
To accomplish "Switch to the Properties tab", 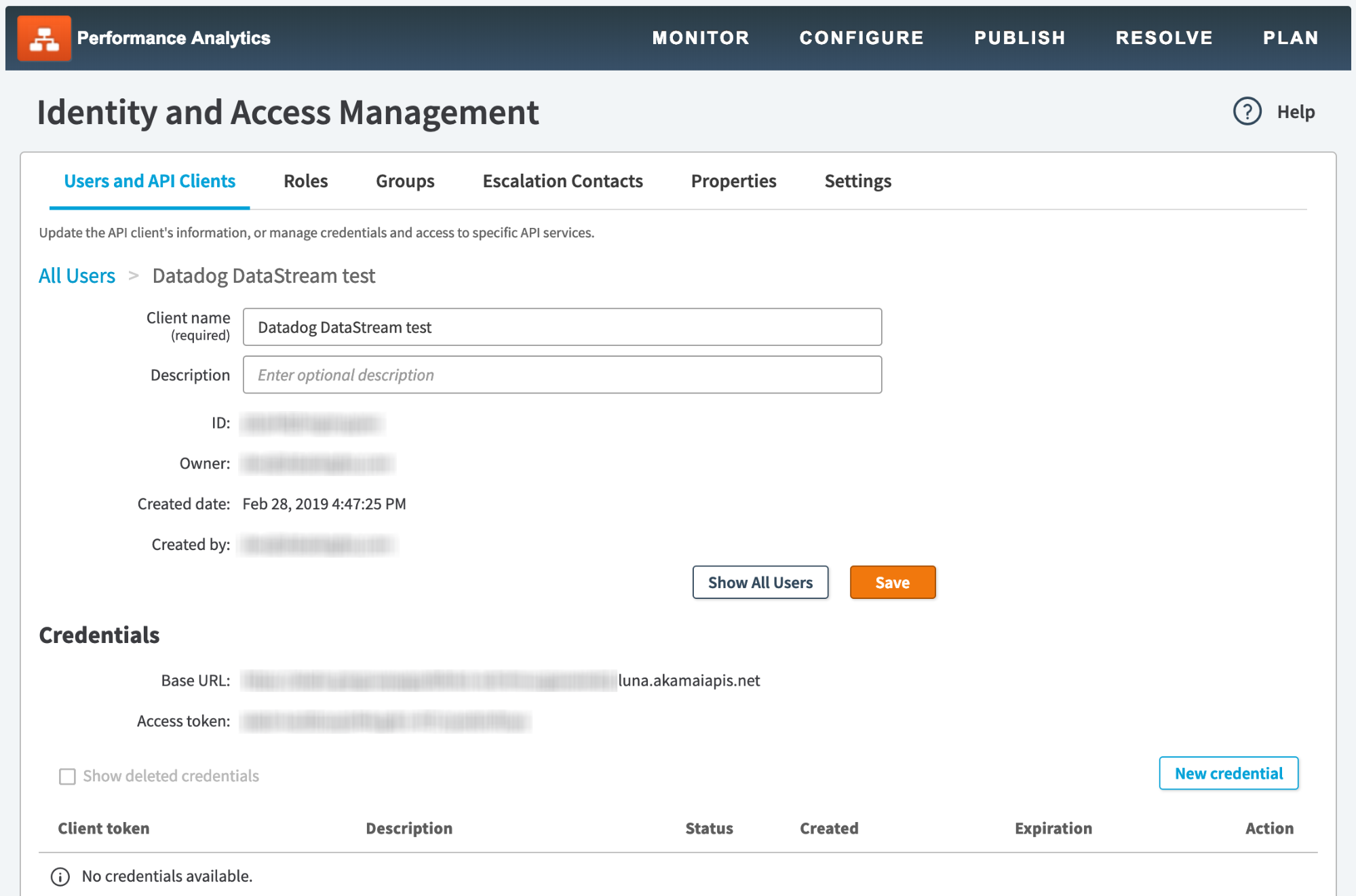I will tap(733, 181).
